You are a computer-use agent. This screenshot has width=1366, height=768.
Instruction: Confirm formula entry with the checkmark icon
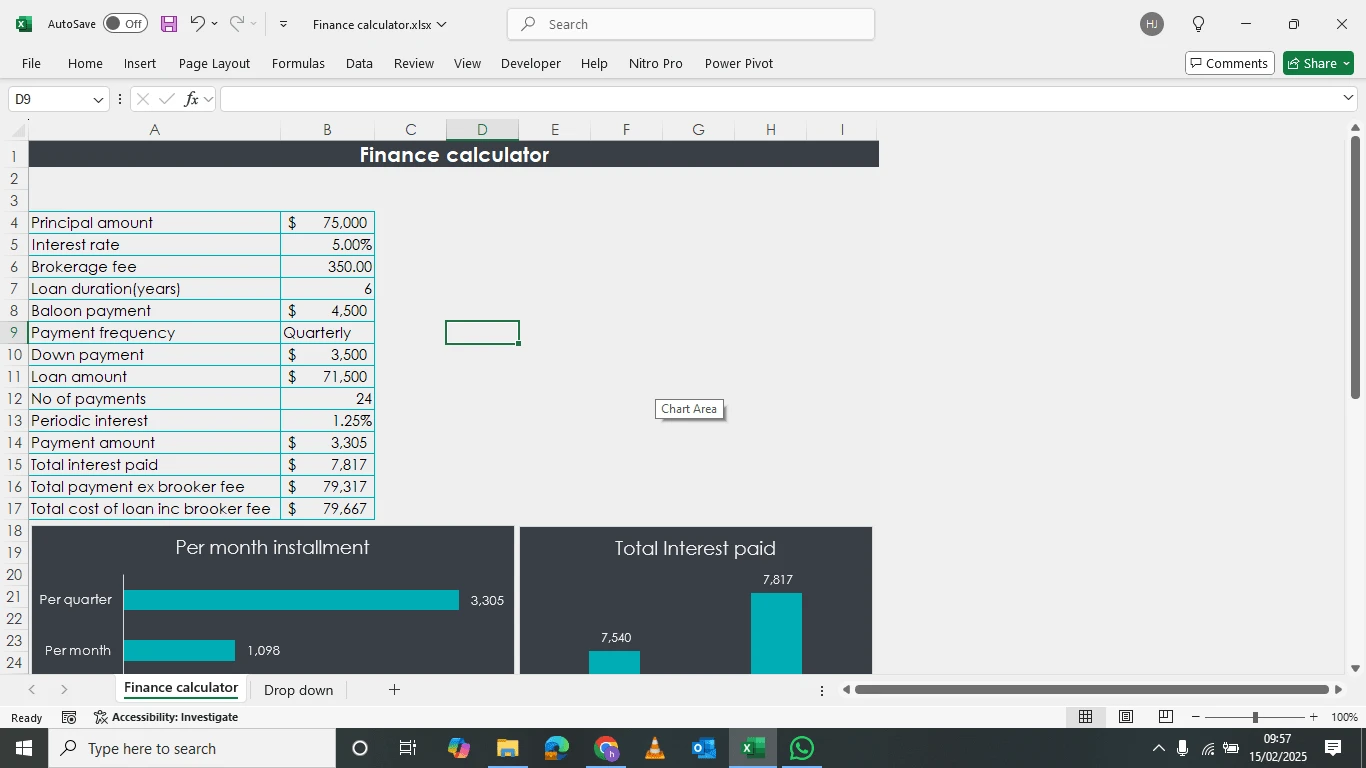click(x=167, y=99)
